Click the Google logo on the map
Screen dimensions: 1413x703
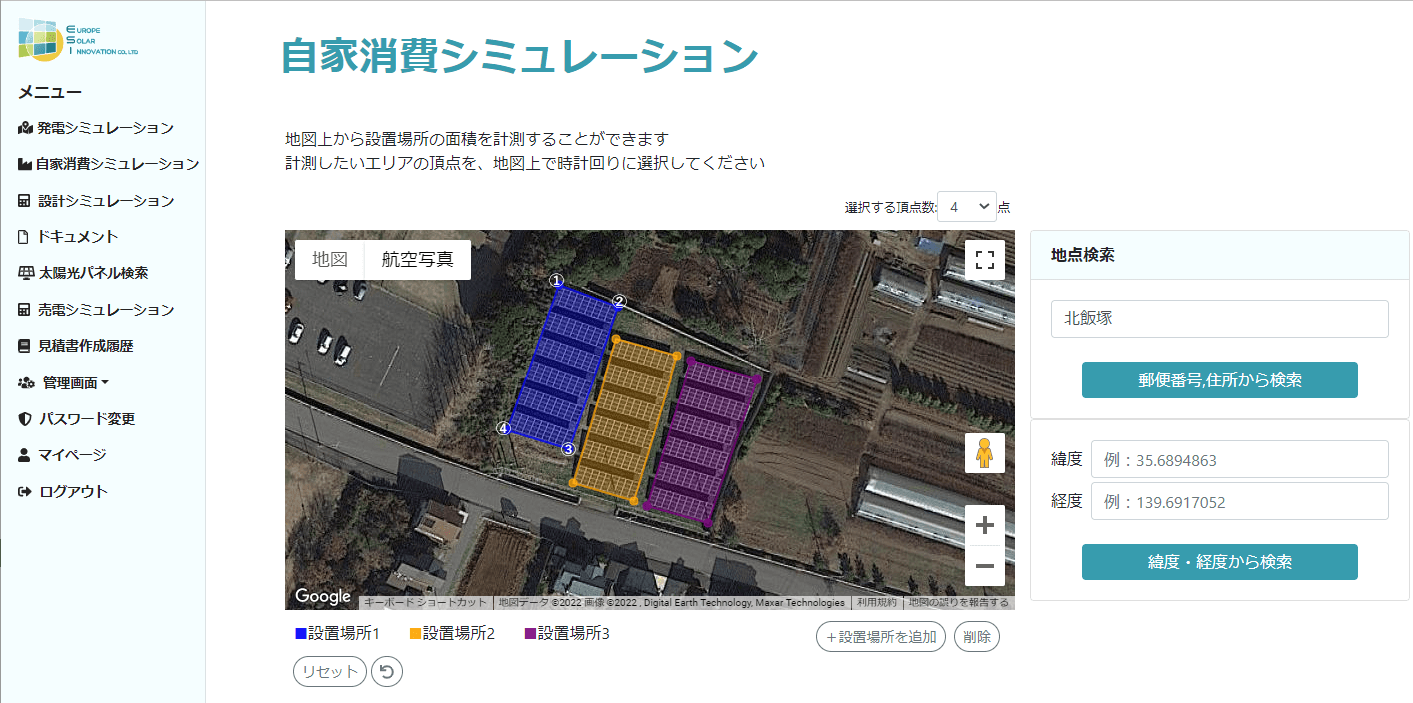[323, 596]
